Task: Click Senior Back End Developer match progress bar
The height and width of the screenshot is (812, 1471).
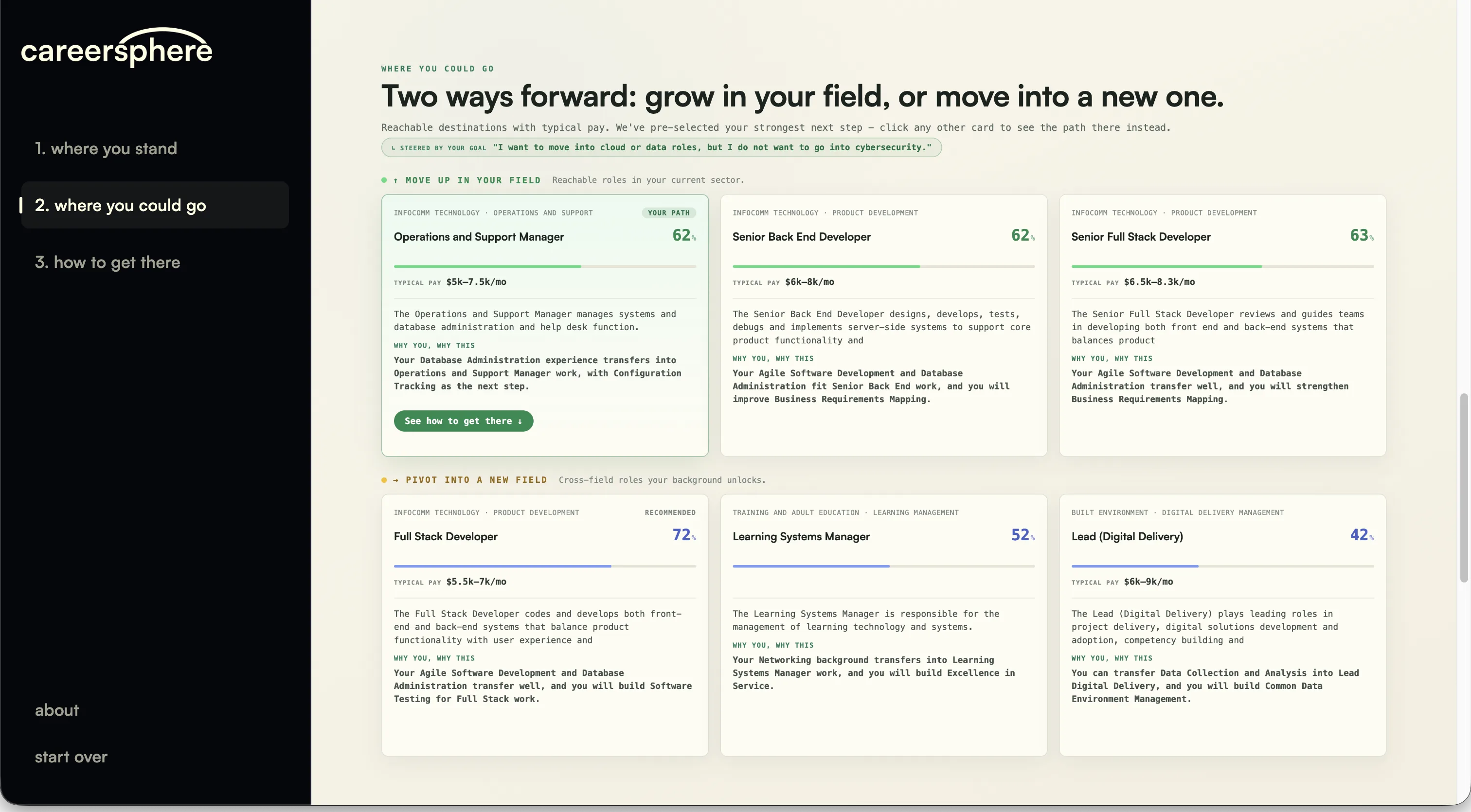Action: pyautogui.click(x=883, y=266)
